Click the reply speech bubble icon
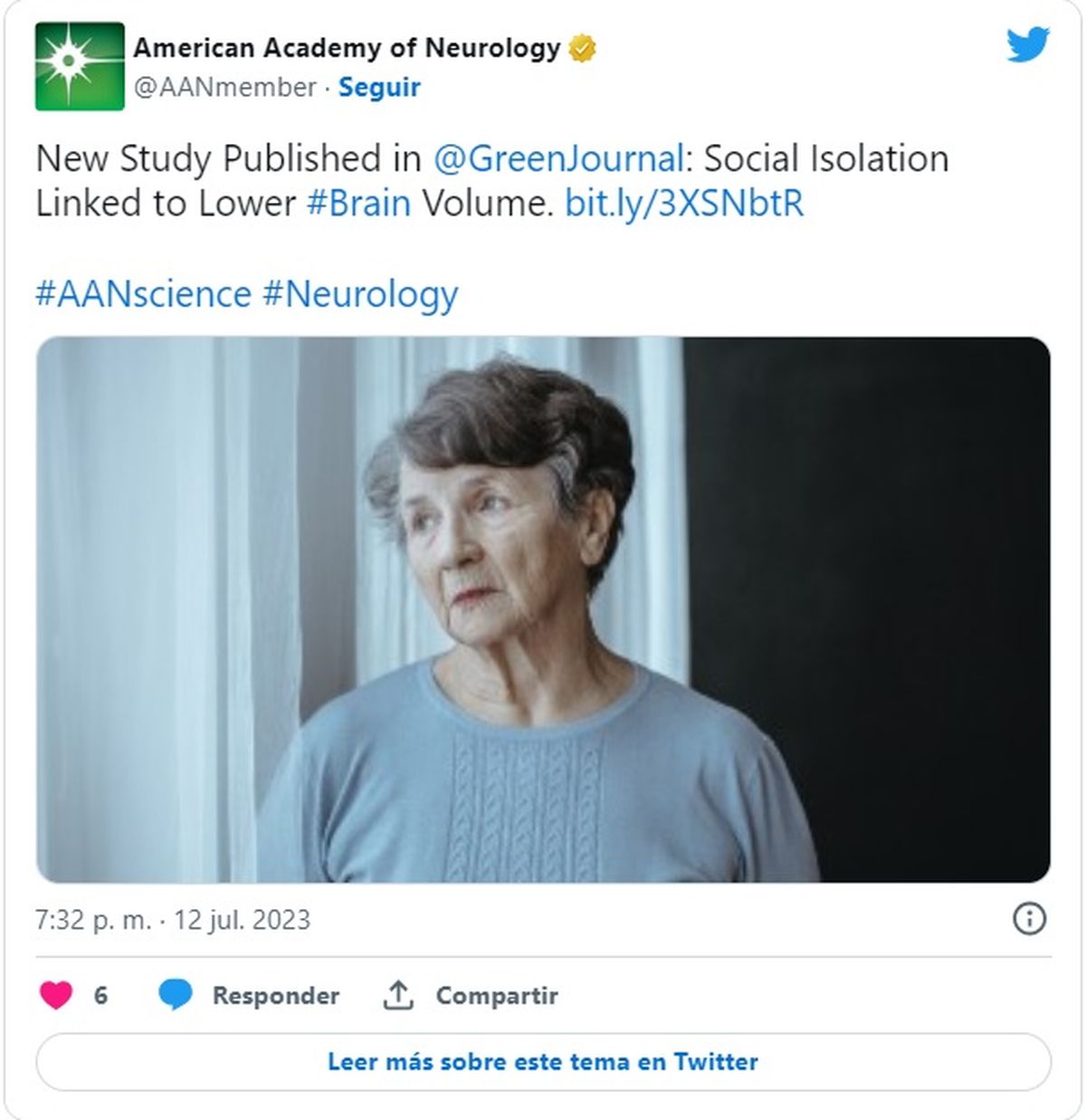1086x1120 pixels. click(x=175, y=995)
